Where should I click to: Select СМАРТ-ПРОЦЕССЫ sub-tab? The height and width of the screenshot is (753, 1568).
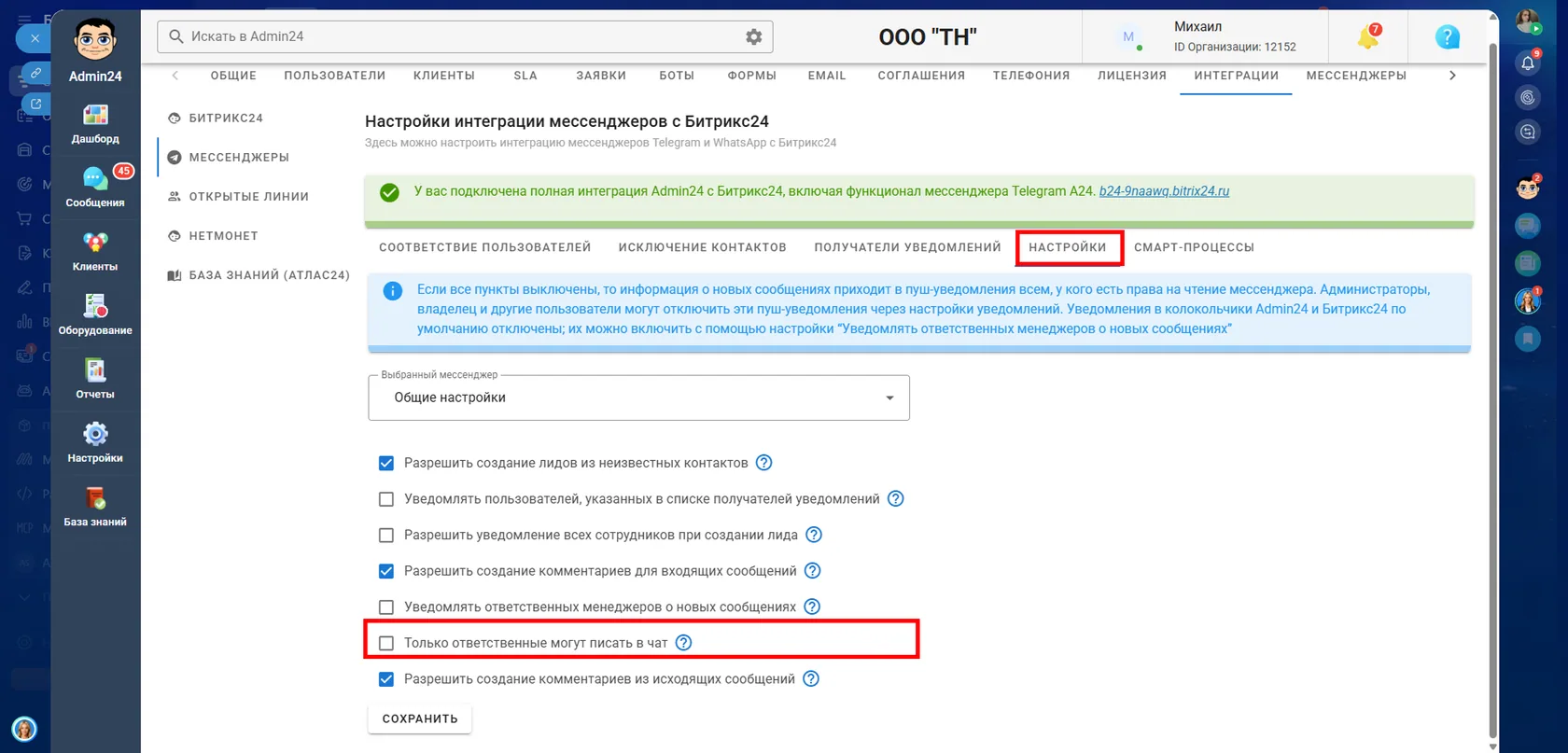(x=1194, y=247)
